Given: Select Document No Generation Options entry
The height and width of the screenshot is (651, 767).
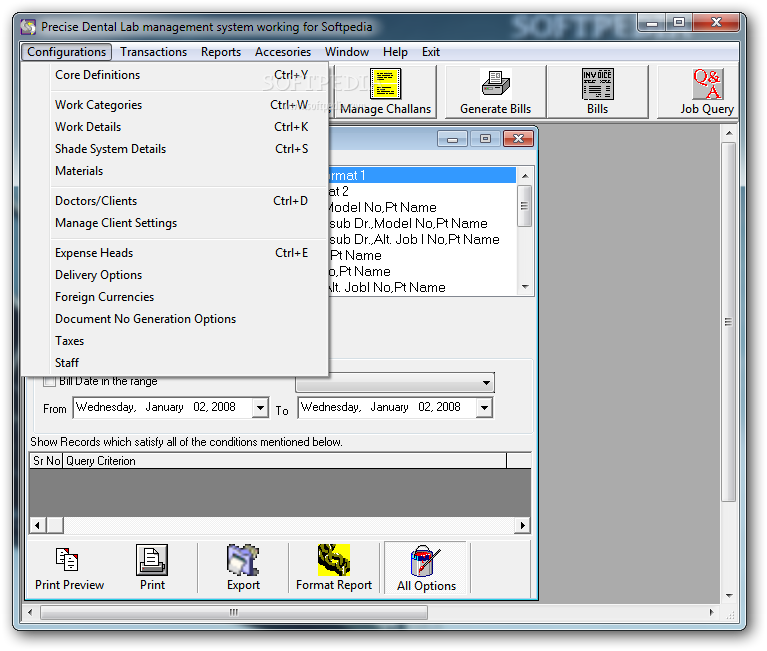Looking at the screenshot, I should 175,319.
